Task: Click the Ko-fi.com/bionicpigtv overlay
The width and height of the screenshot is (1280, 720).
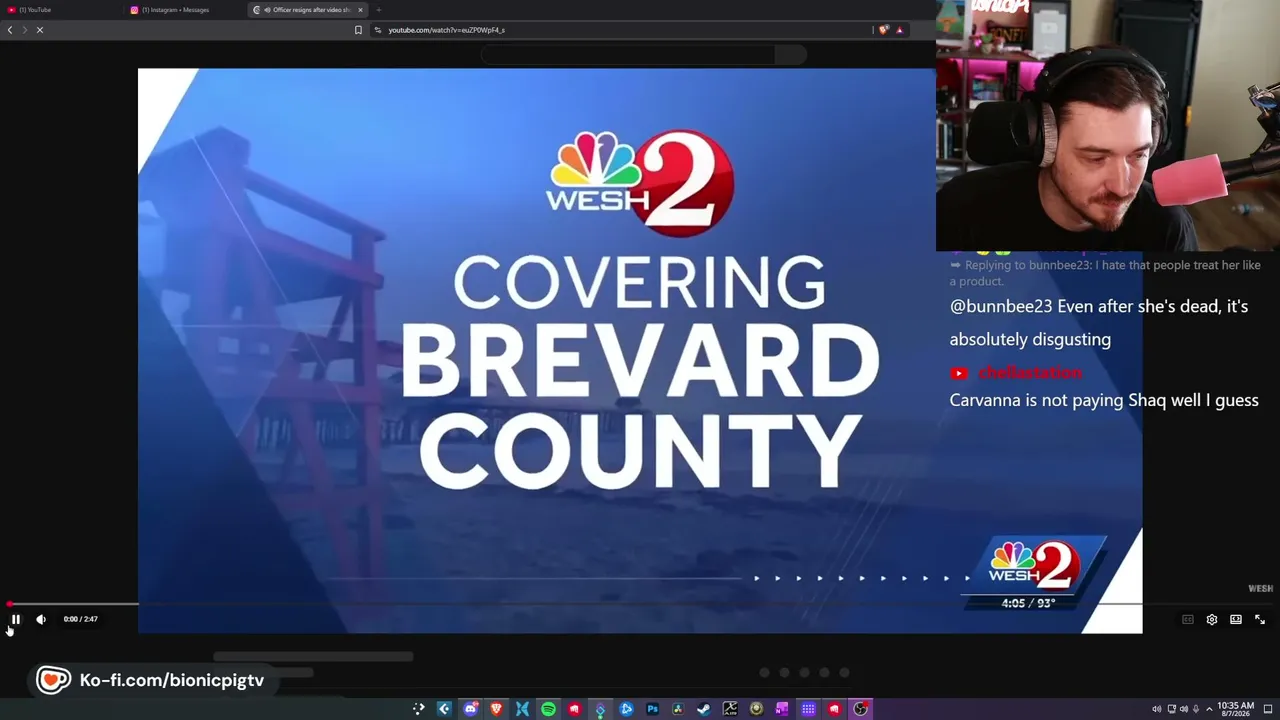Action: pyautogui.click(x=151, y=680)
